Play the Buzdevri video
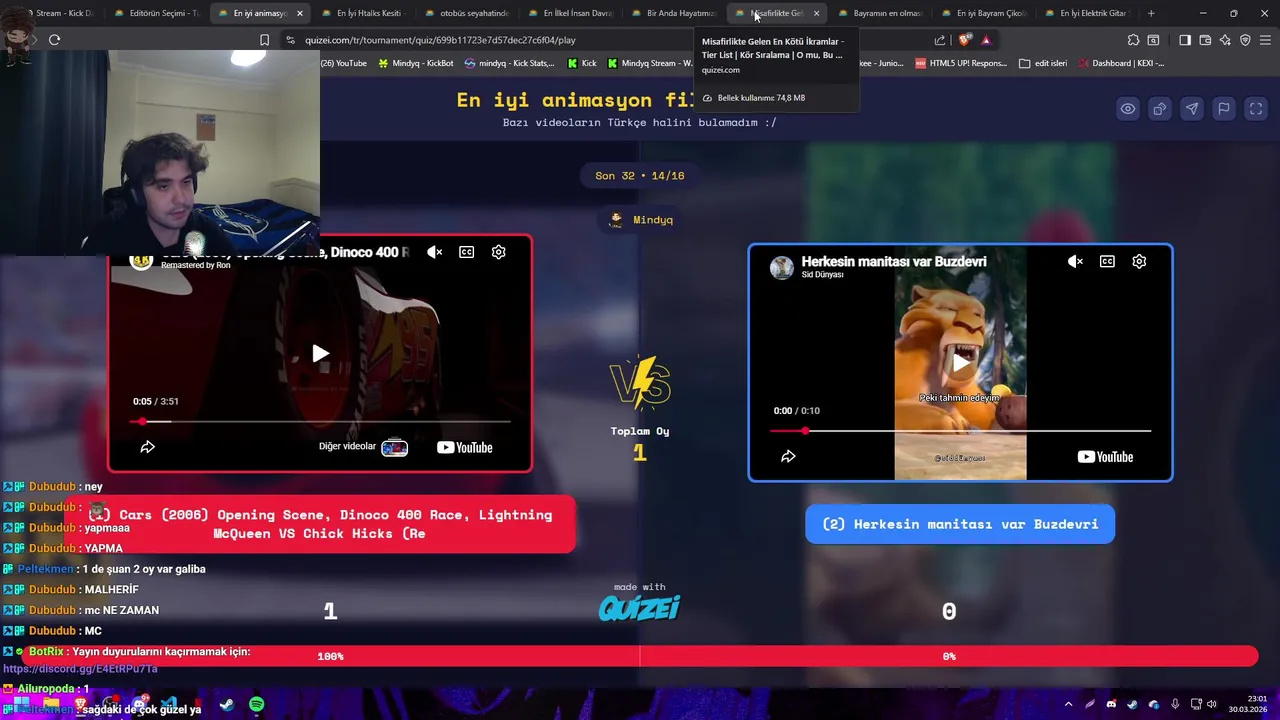 pyautogui.click(x=960, y=363)
